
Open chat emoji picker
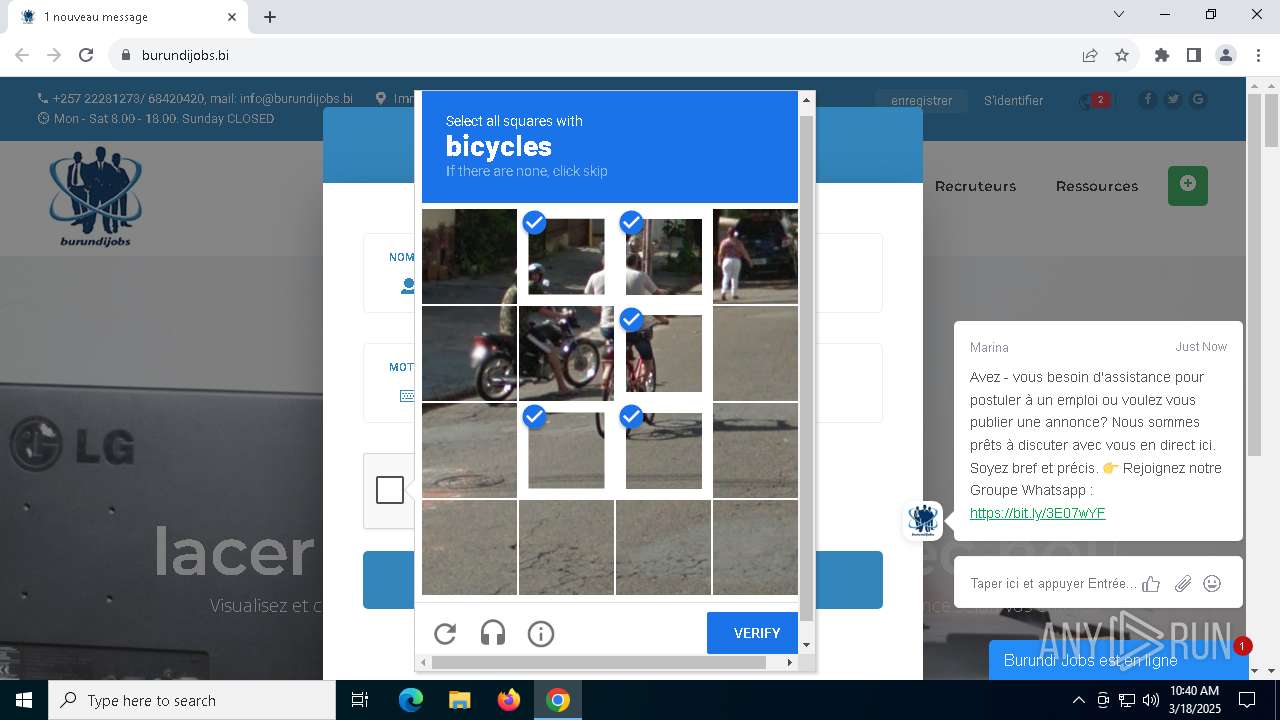(x=1212, y=583)
